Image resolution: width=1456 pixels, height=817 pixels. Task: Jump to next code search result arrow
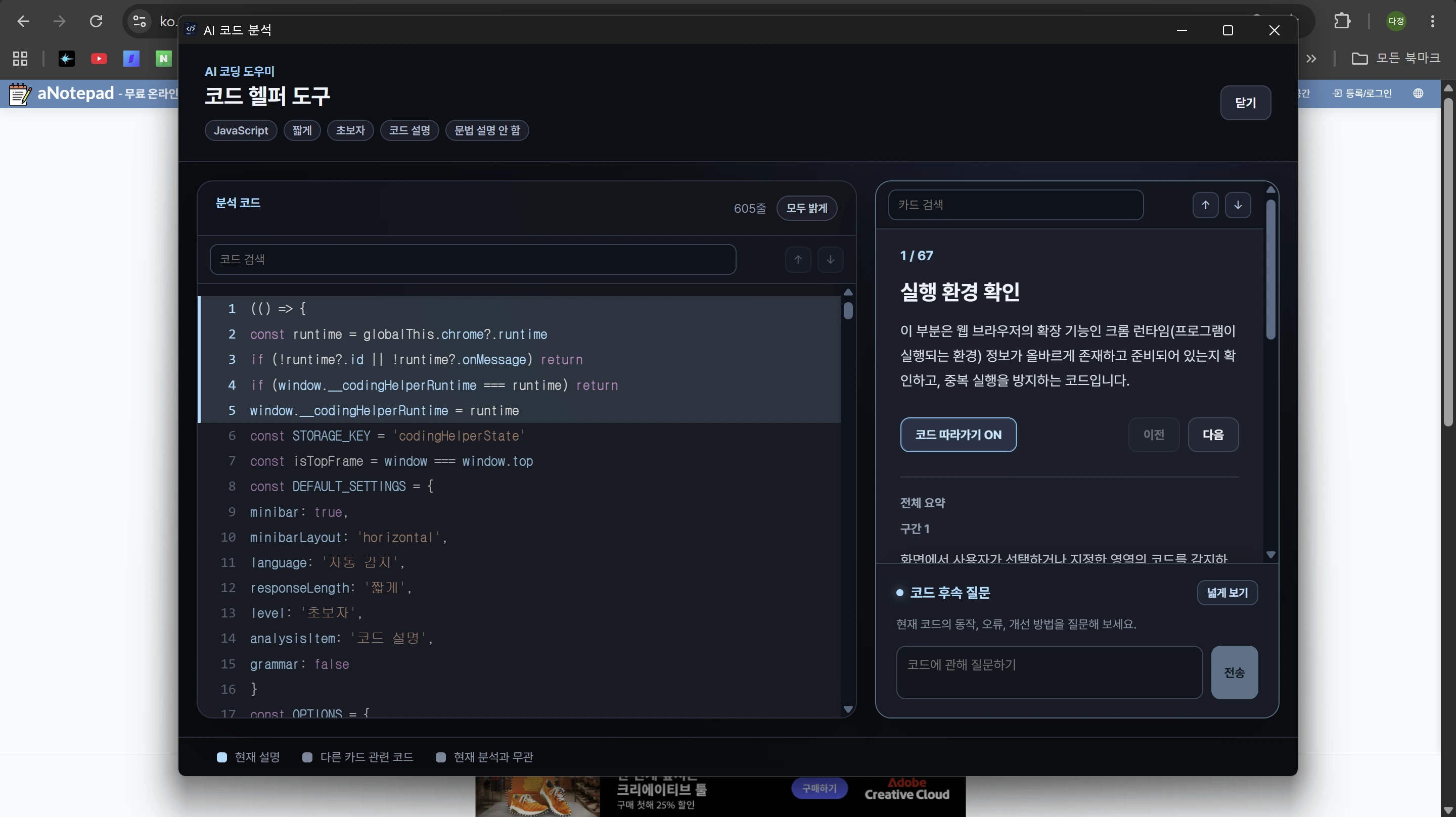coord(830,259)
